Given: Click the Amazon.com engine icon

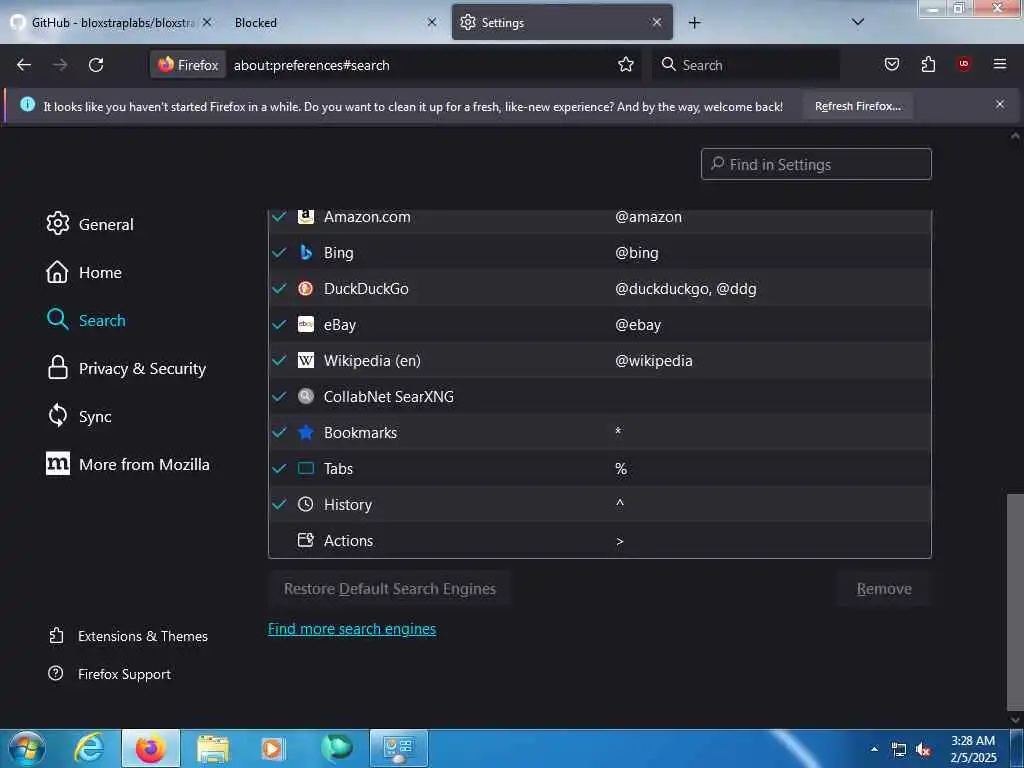Looking at the screenshot, I should [x=306, y=216].
